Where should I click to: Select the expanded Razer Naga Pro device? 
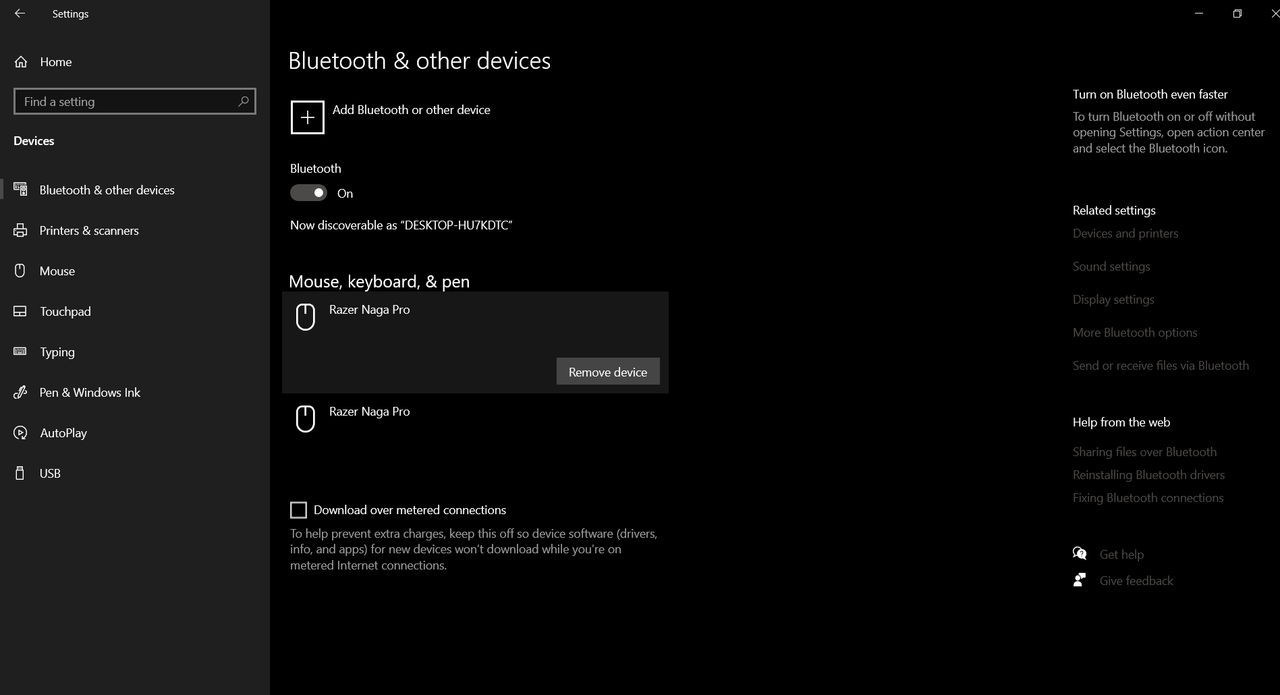[475, 342]
